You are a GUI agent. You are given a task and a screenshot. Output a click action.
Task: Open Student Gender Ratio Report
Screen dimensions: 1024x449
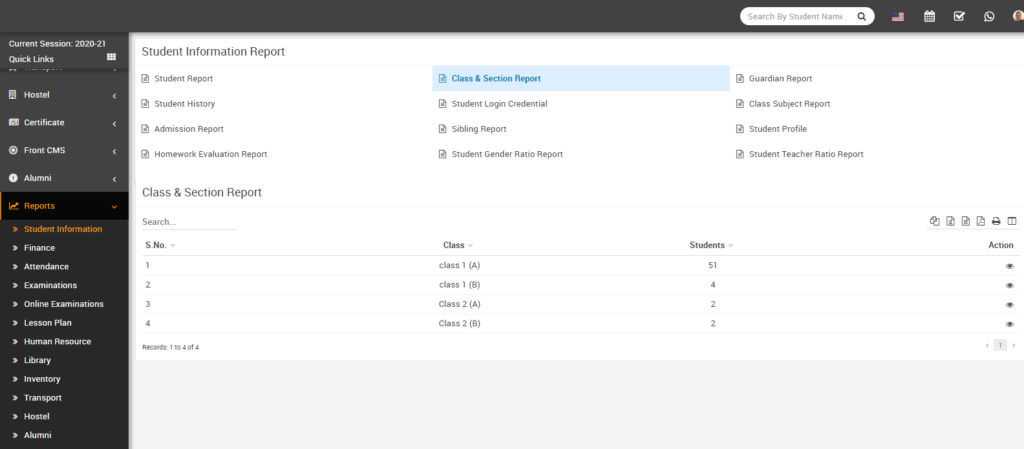point(507,155)
